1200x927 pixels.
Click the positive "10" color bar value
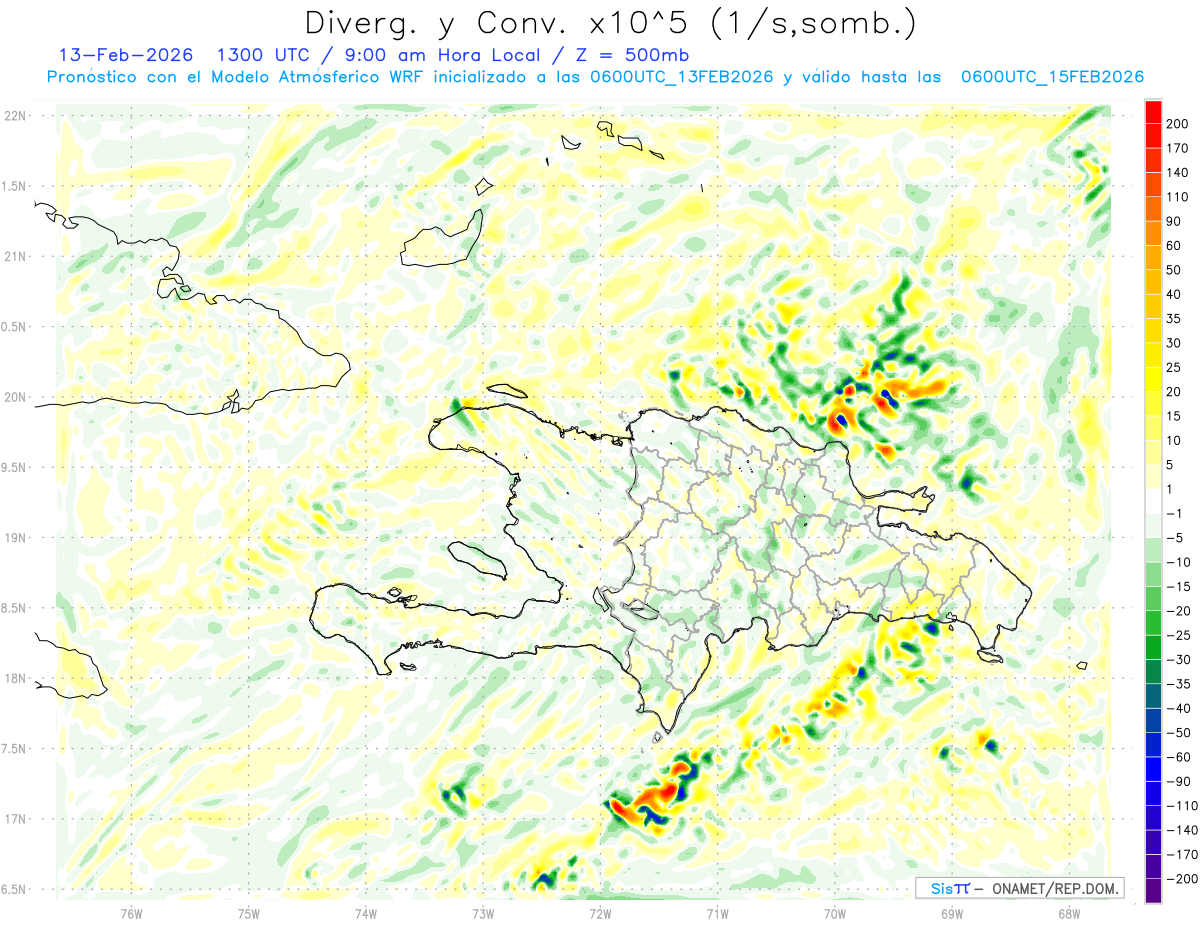tap(1176, 441)
